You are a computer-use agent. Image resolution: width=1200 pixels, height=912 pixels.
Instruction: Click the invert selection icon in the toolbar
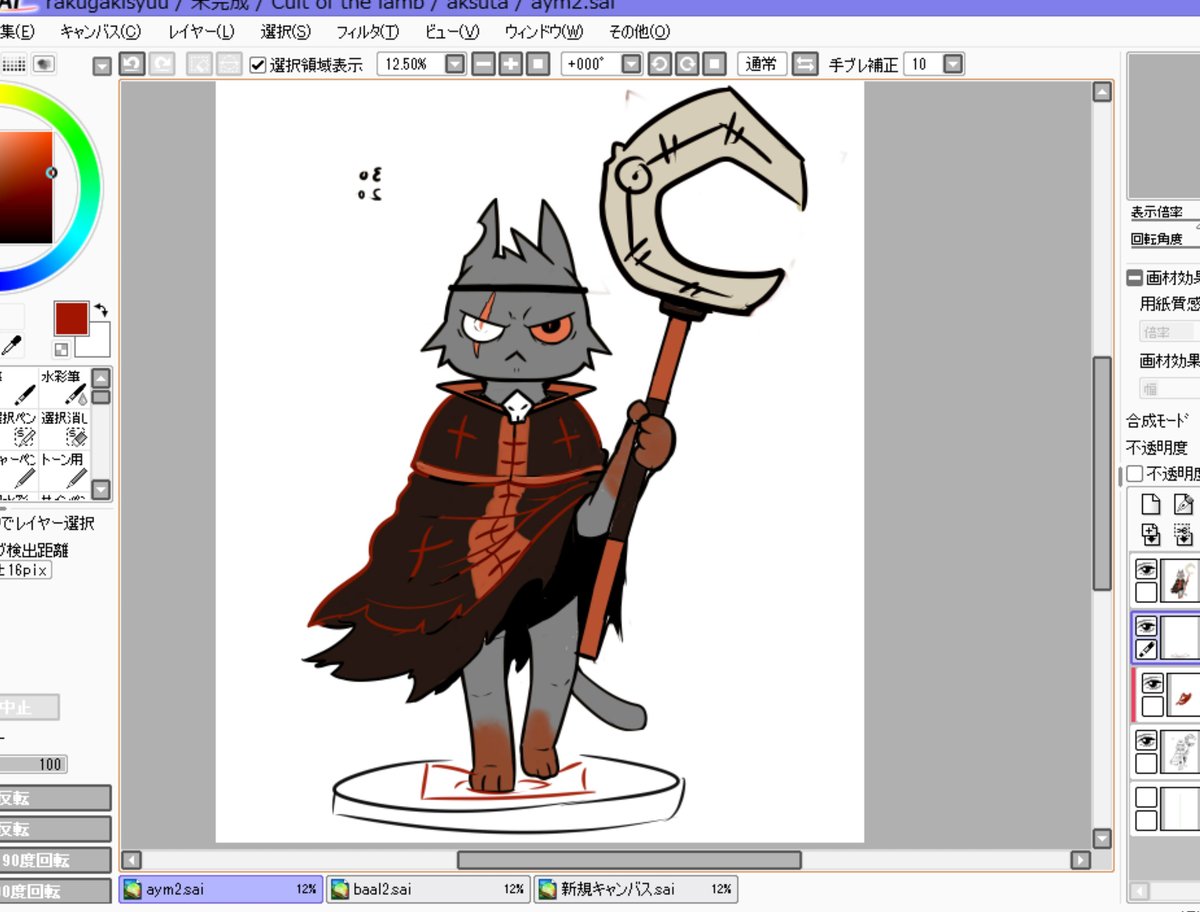[x=228, y=64]
